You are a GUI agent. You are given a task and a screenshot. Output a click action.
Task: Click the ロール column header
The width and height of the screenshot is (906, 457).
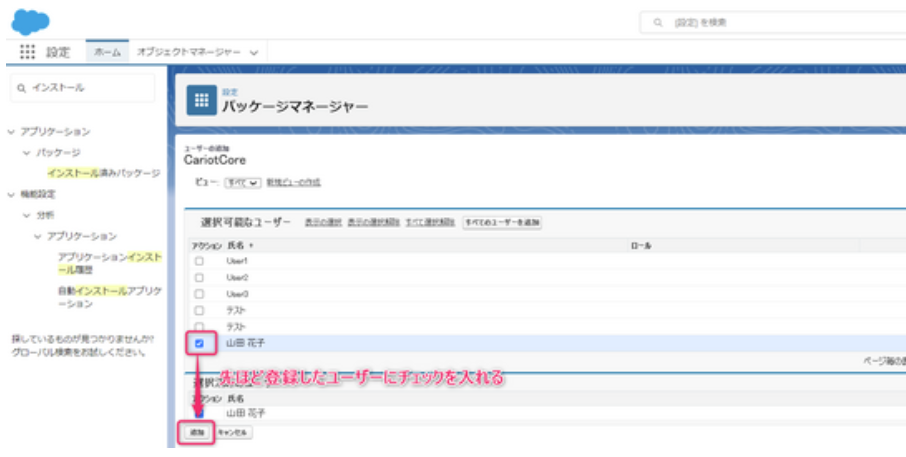(x=640, y=246)
